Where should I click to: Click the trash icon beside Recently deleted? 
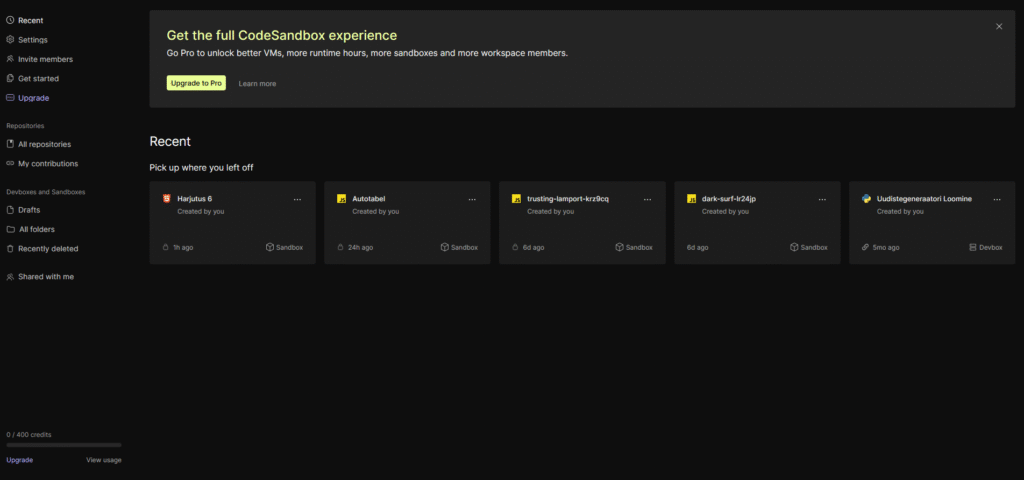10,248
